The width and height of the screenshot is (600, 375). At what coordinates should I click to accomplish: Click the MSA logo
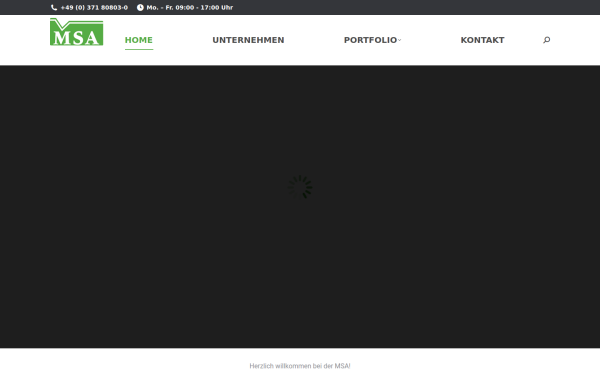(x=77, y=32)
